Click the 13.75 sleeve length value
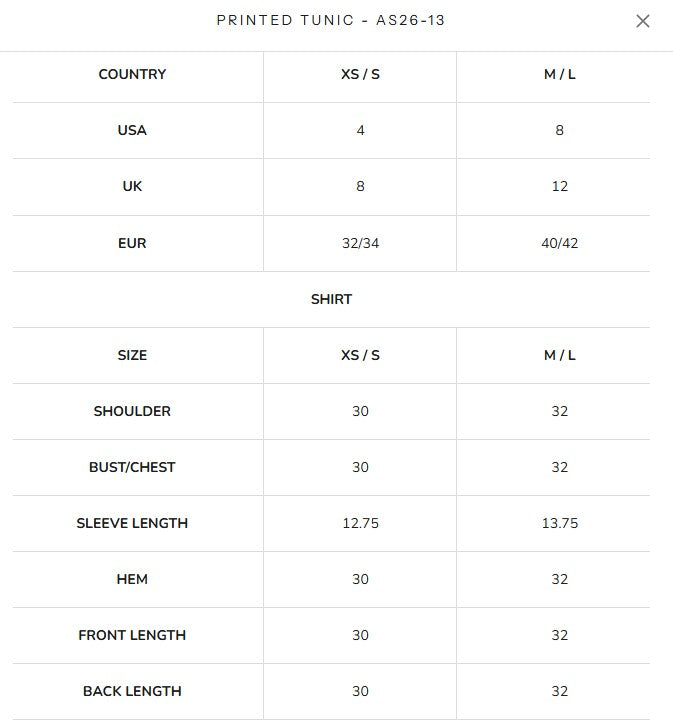 (x=560, y=523)
